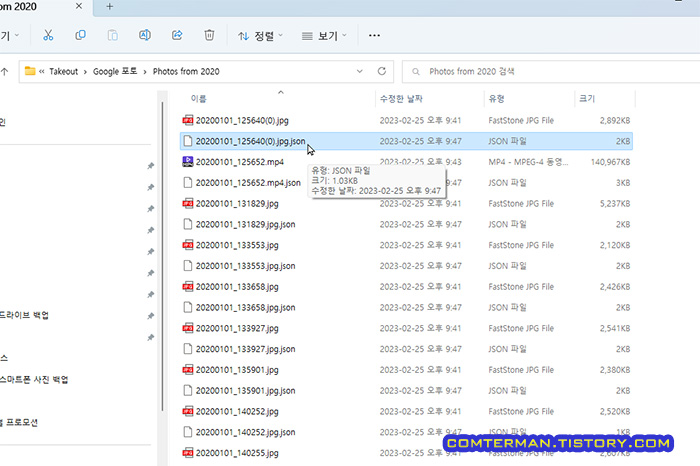The image size is (700, 466).
Task: Click JPG icon of 20200101_135901.jpg
Action: coord(188,370)
